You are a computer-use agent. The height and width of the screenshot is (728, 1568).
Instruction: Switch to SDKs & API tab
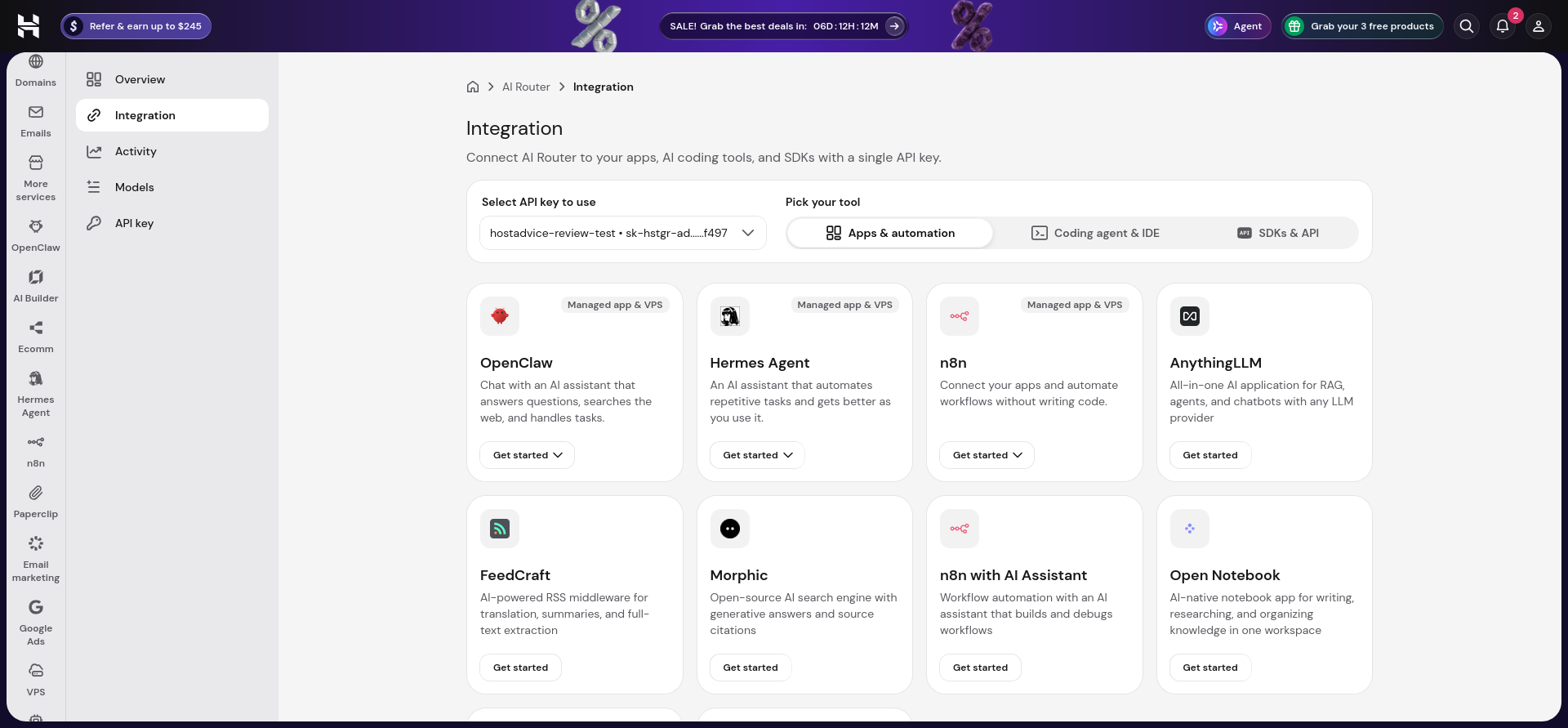pyautogui.click(x=1277, y=233)
